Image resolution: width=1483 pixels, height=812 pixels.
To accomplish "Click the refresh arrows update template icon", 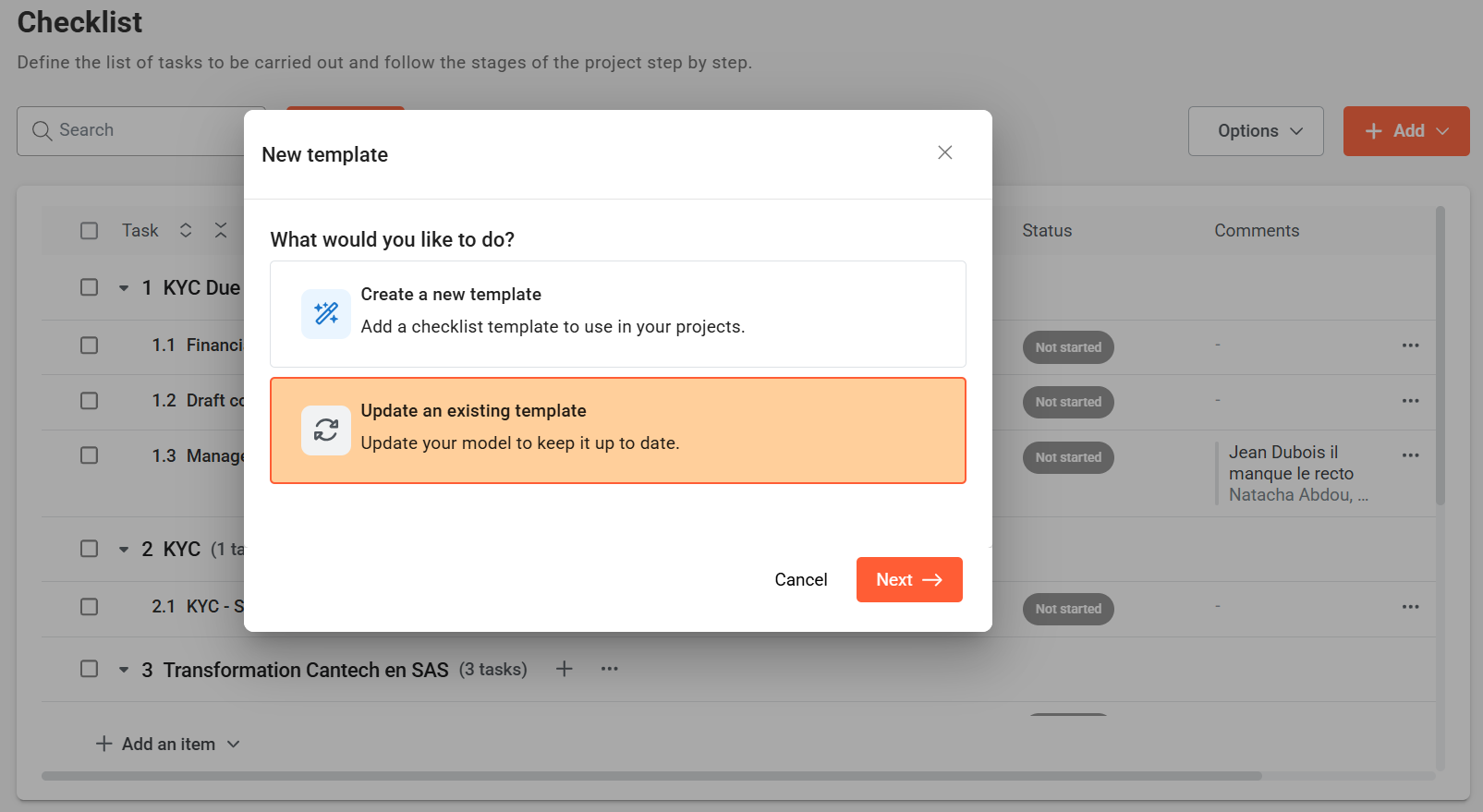I will pyautogui.click(x=325, y=430).
